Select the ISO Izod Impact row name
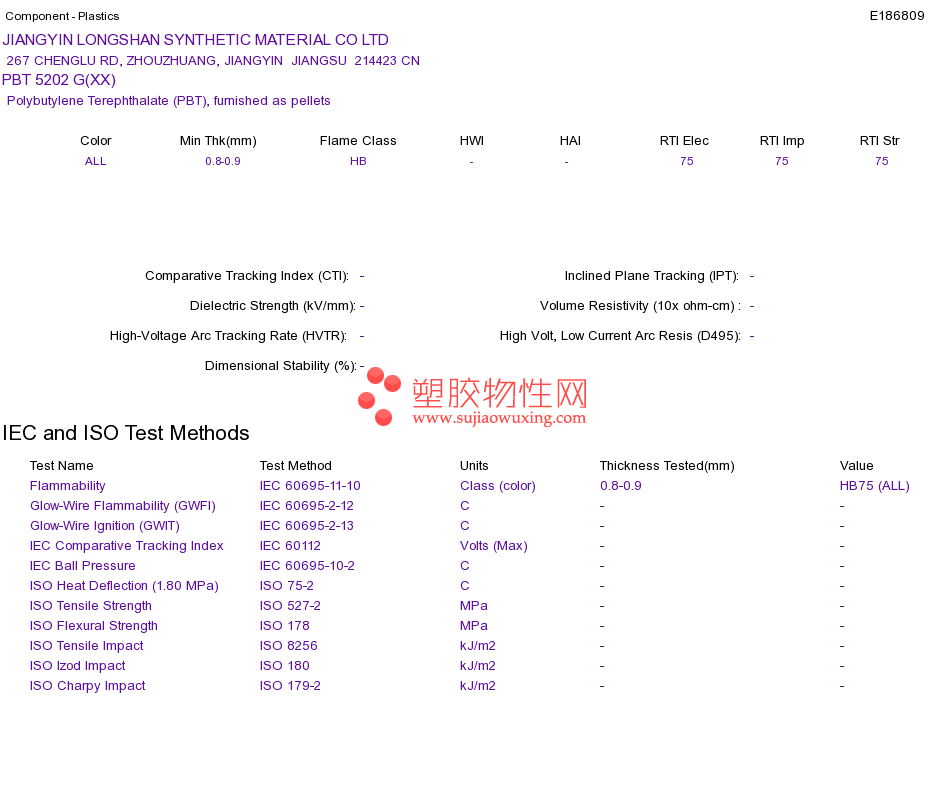Screen dimensions: 950x800 pyautogui.click(x=78, y=665)
